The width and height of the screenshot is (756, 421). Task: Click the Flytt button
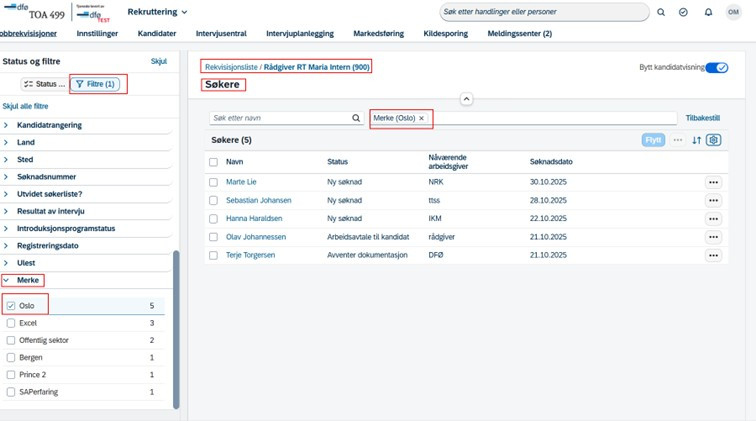653,140
